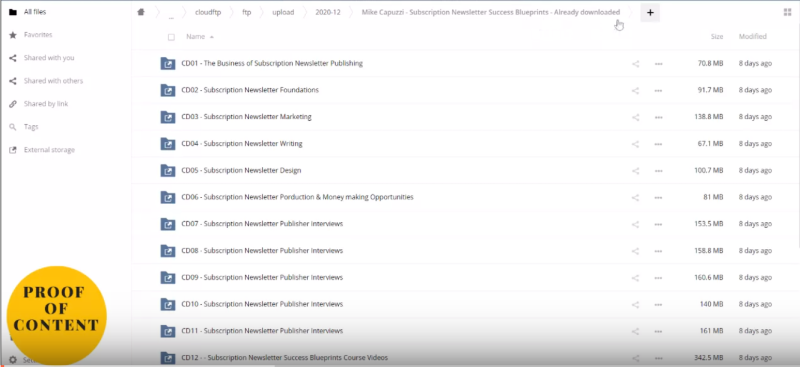Go to upload breadcrumb
This screenshot has width=800, height=367.
(x=283, y=12)
